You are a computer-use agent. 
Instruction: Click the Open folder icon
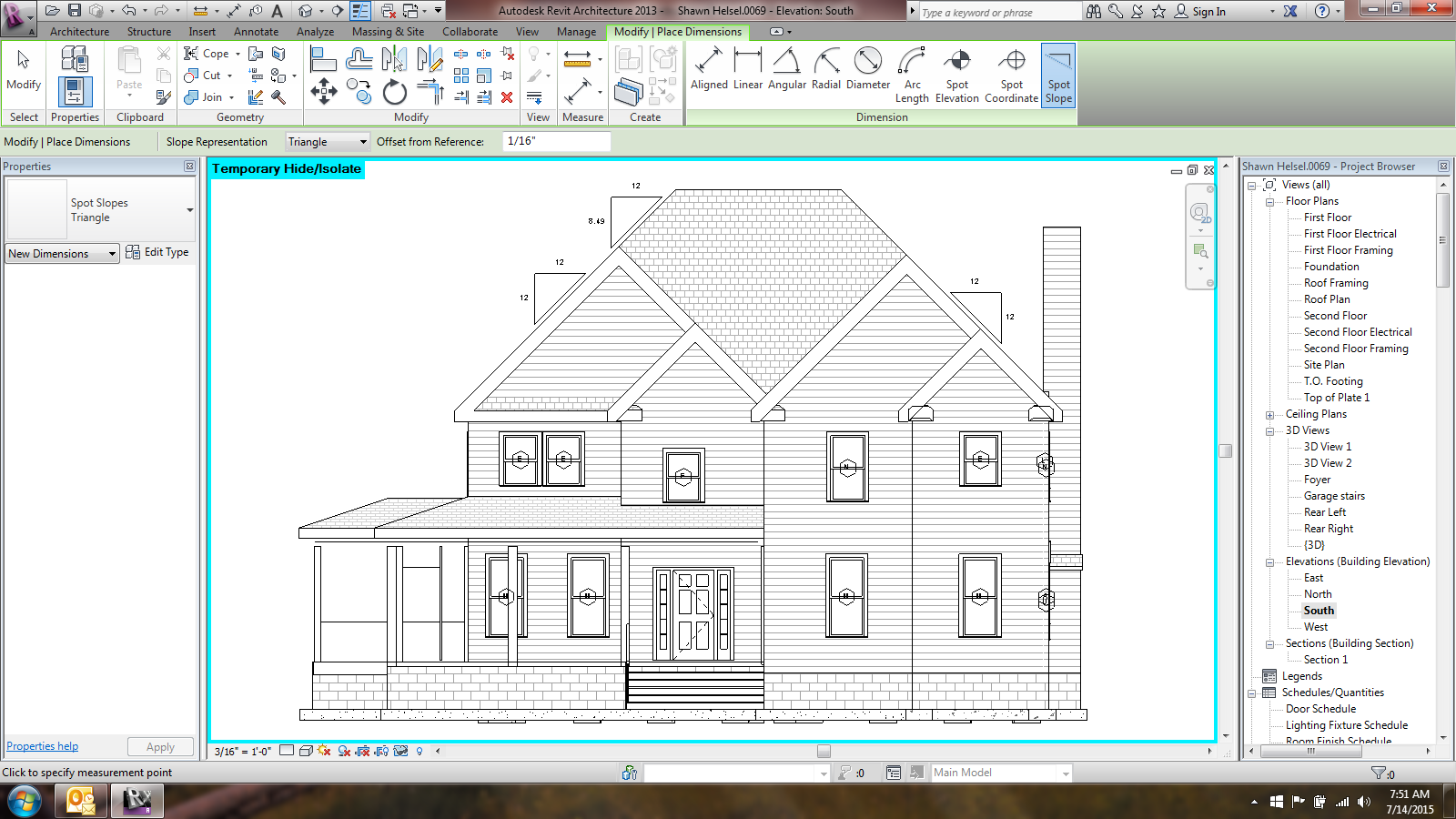click(52, 11)
